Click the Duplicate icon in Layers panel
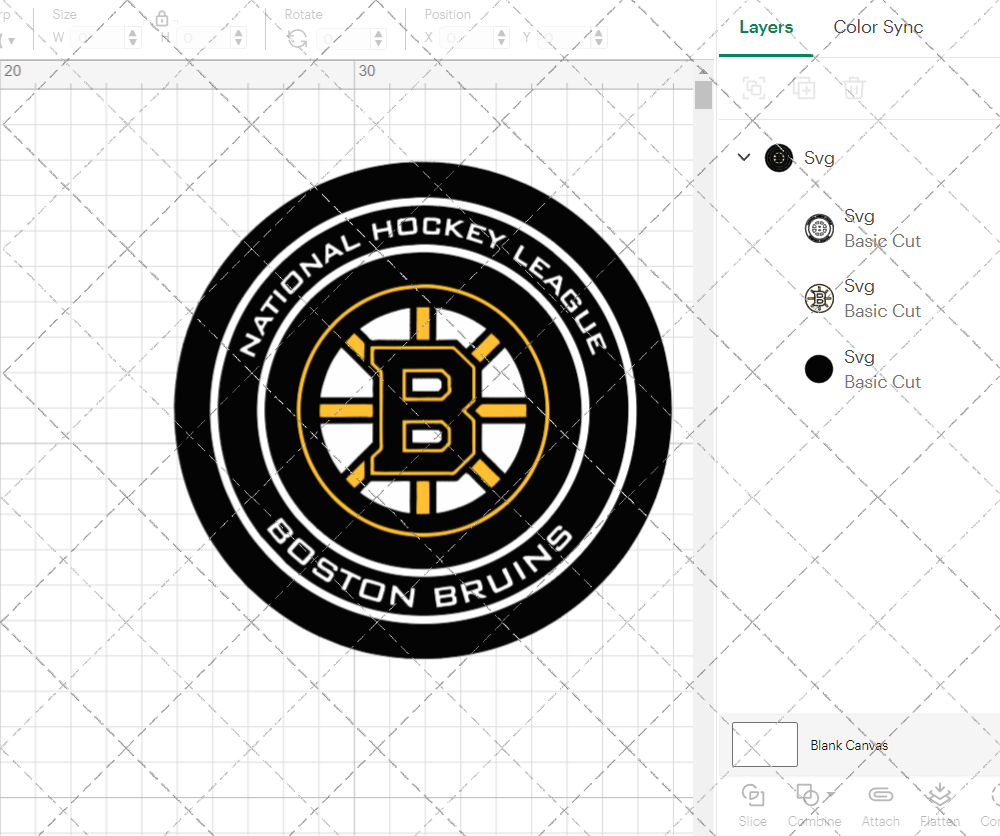The width and height of the screenshot is (1000, 836). 804,88
